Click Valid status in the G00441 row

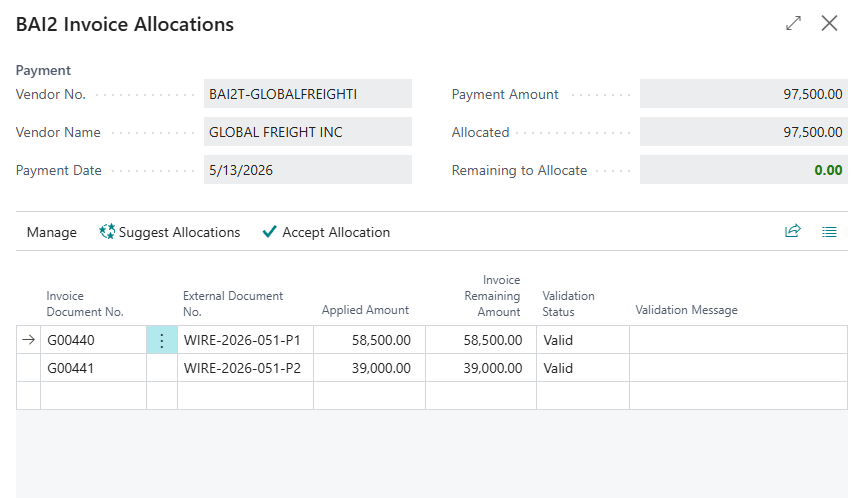point(583,368)
